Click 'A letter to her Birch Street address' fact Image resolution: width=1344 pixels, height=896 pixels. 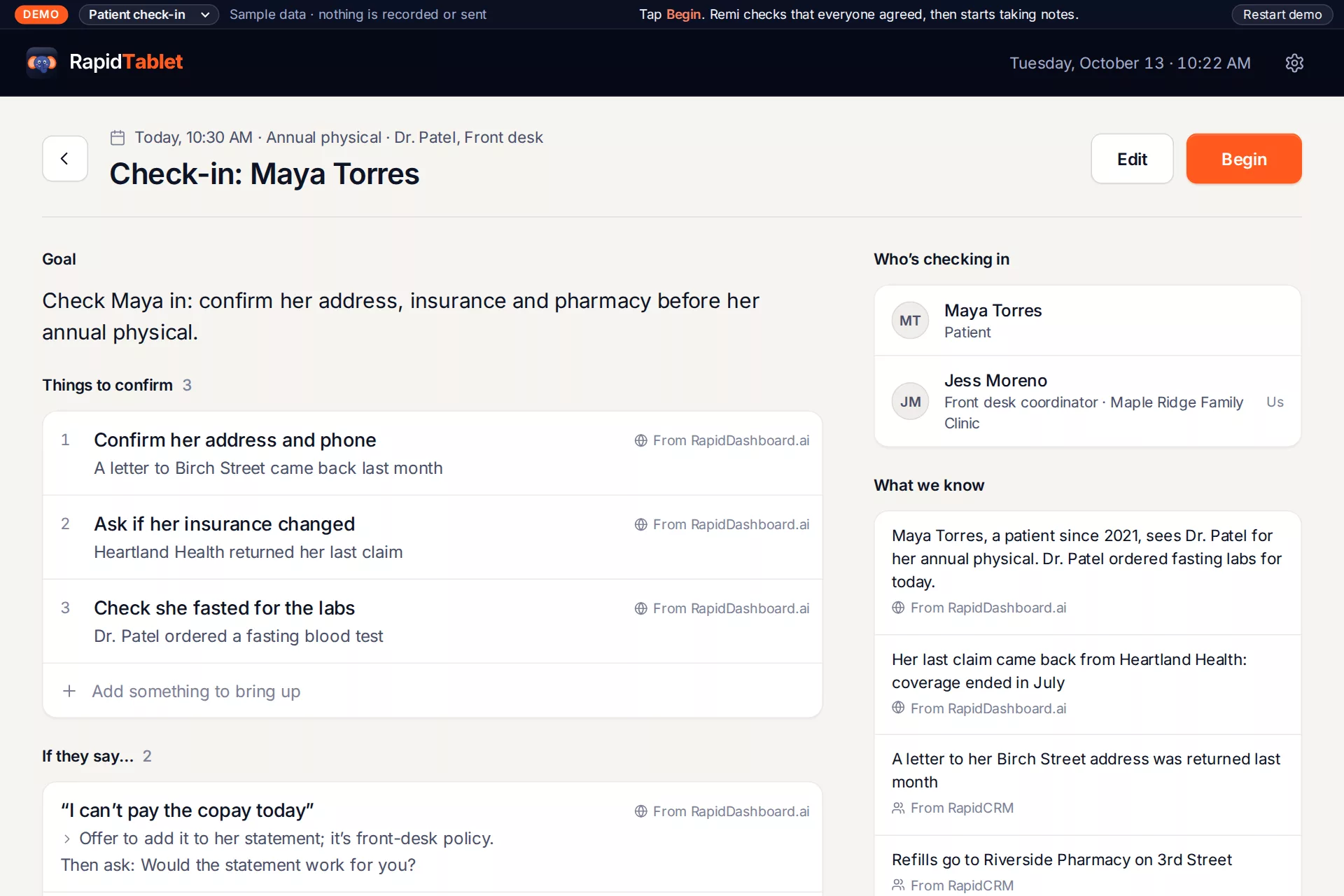pyautogui.click(x=1086, y=770)
